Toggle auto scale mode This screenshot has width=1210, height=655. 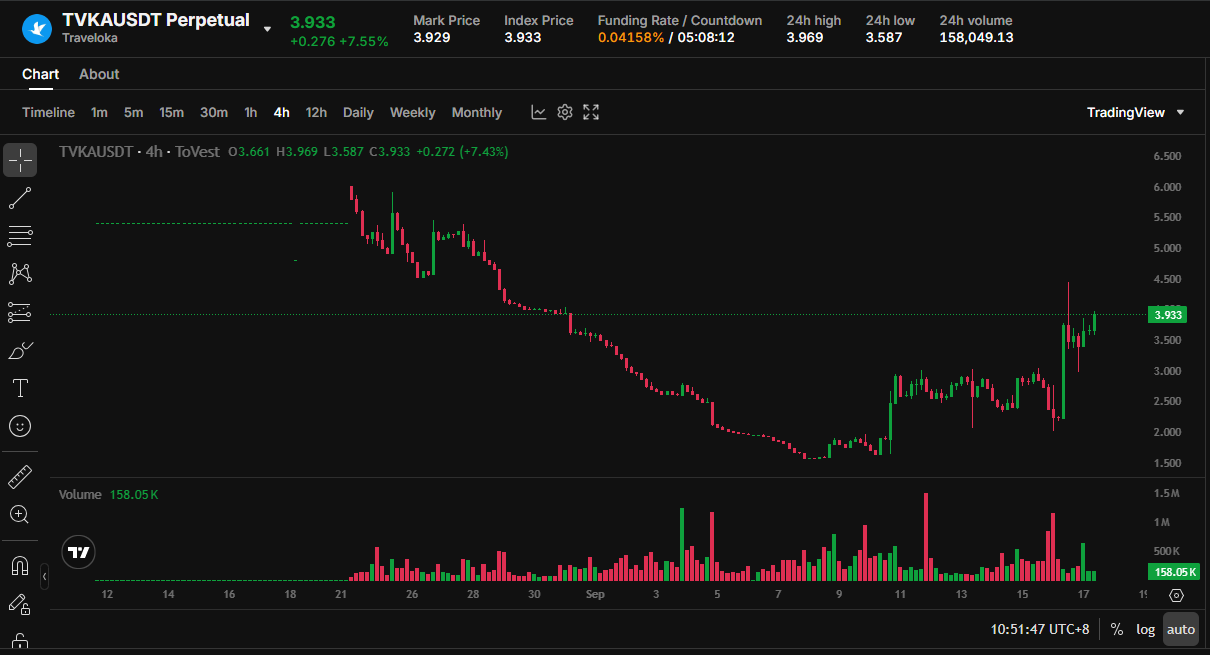coord(1181,629)
